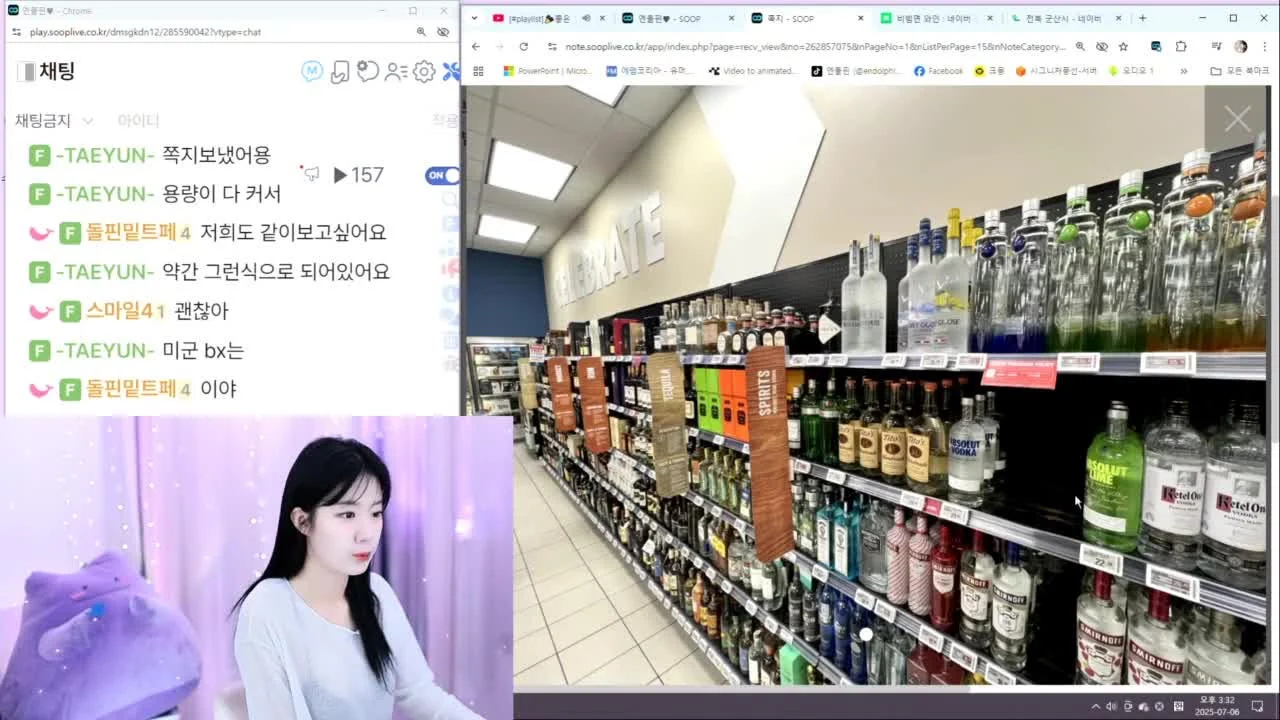Open the chat note/sticker icon beside the M icon
Image resolution: width=1280 pixels, height=720 pixels.
340,71
